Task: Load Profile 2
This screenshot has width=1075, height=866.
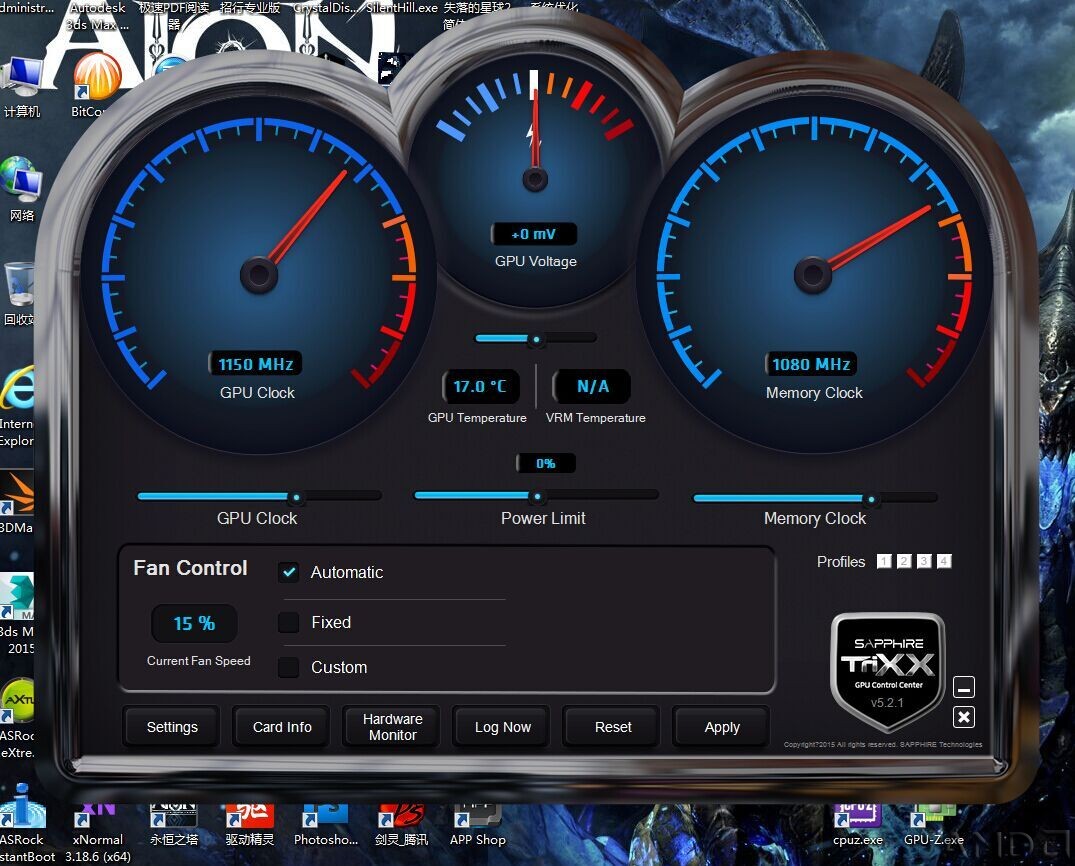Action: pyautogui.click(x=904, y=562)
